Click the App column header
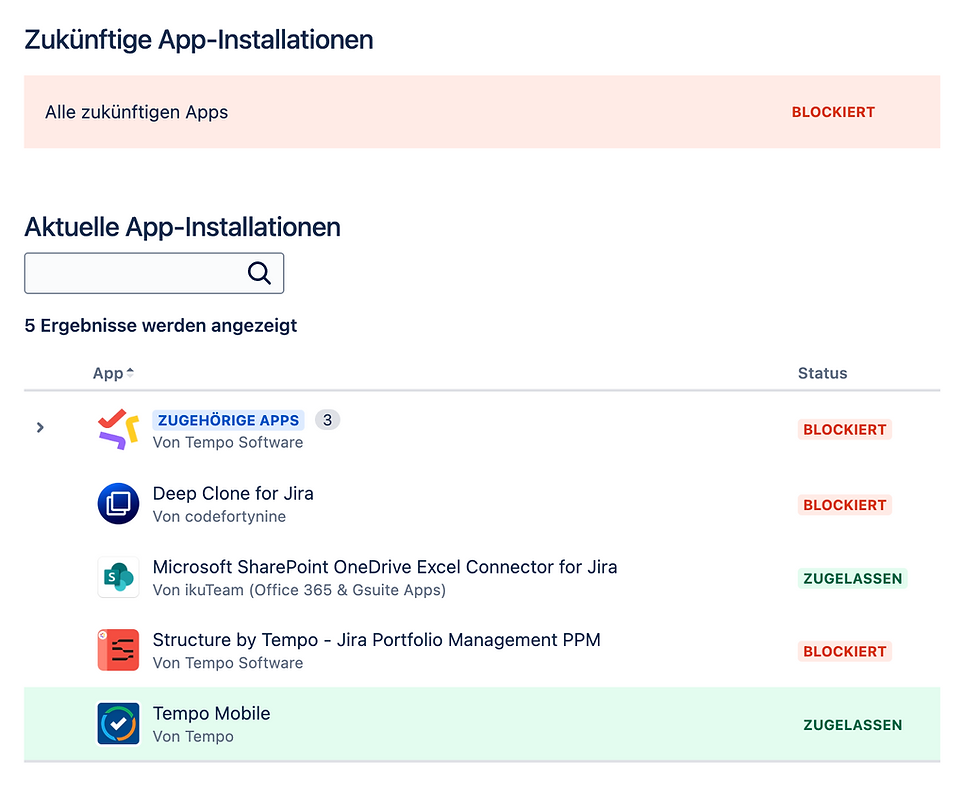This screenshot has height=795, width=980. coord(108,373)
